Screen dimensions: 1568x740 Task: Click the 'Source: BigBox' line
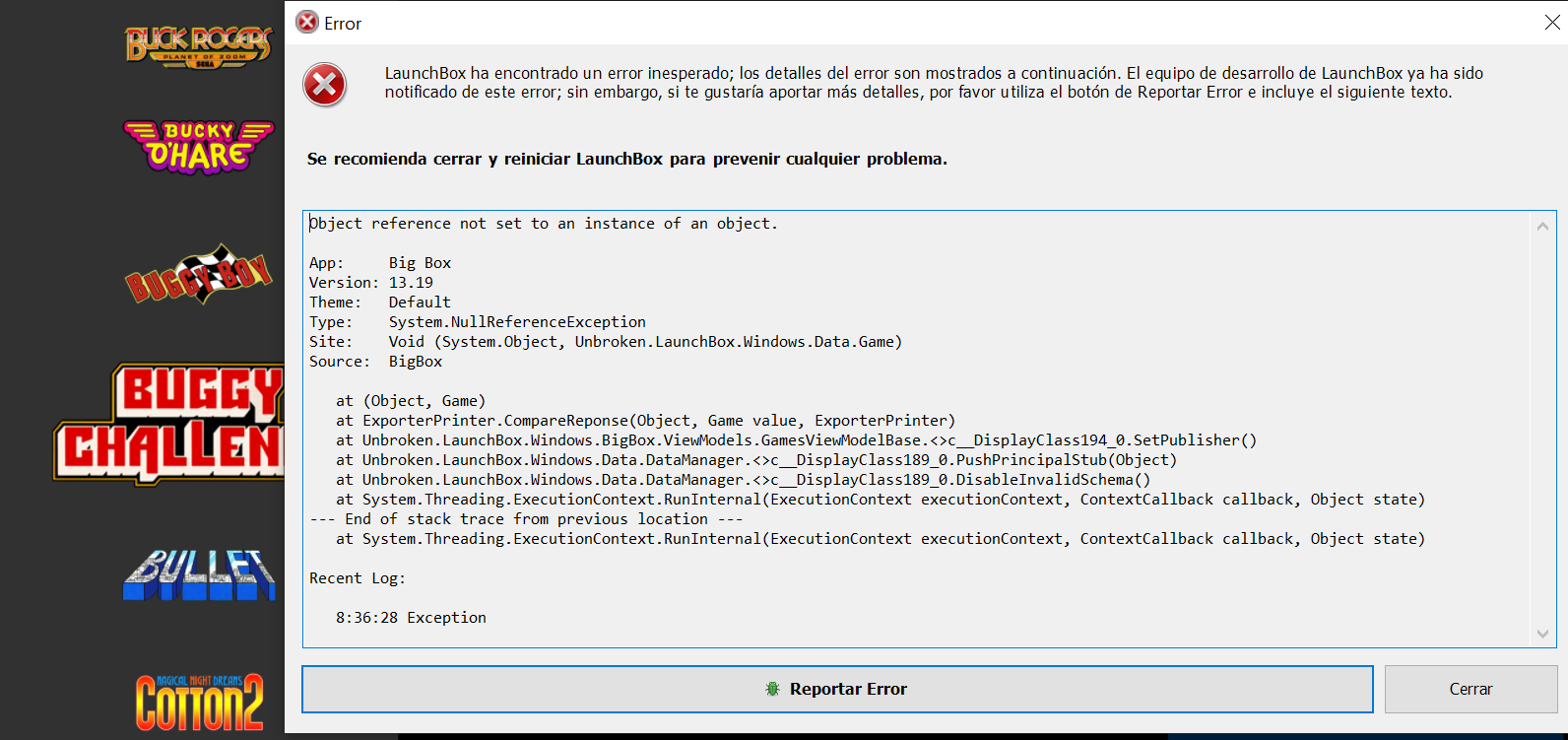376,362
